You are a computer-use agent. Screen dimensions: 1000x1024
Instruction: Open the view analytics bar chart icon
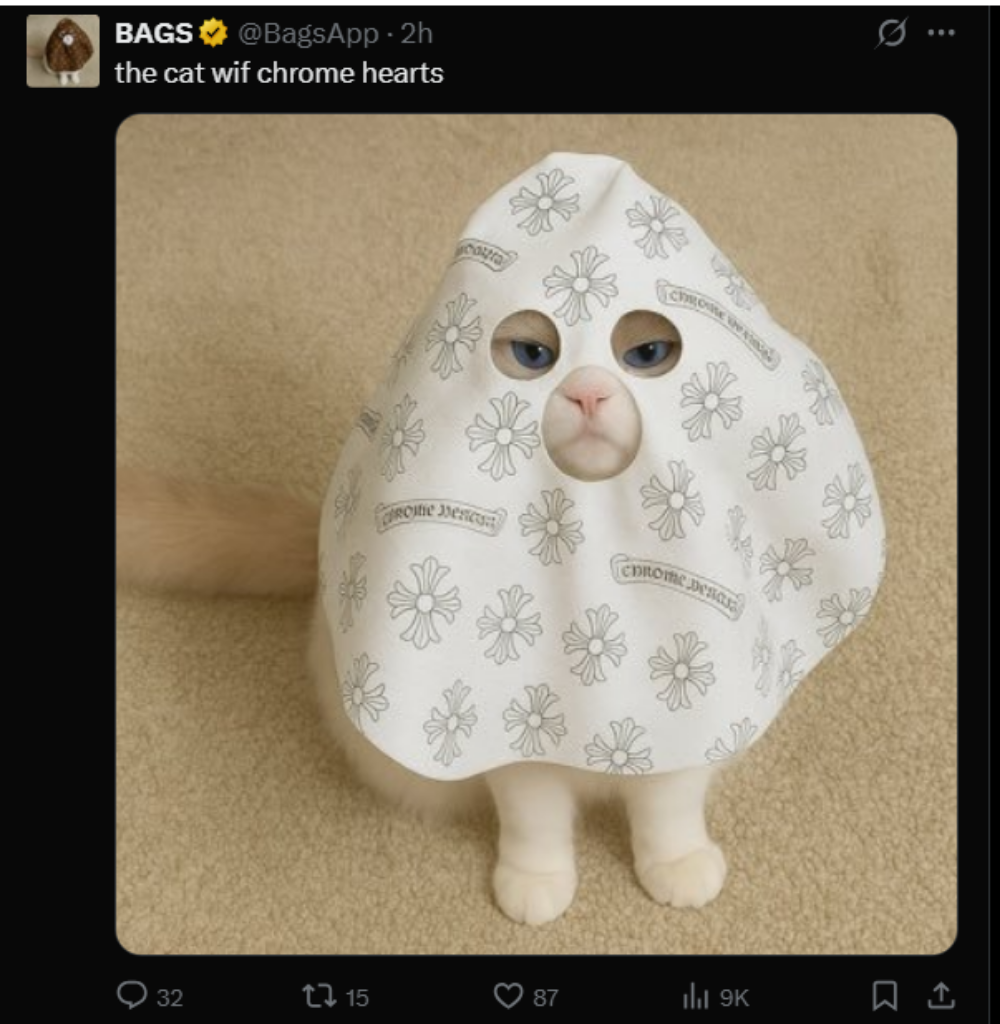click(x=695, y=995)
